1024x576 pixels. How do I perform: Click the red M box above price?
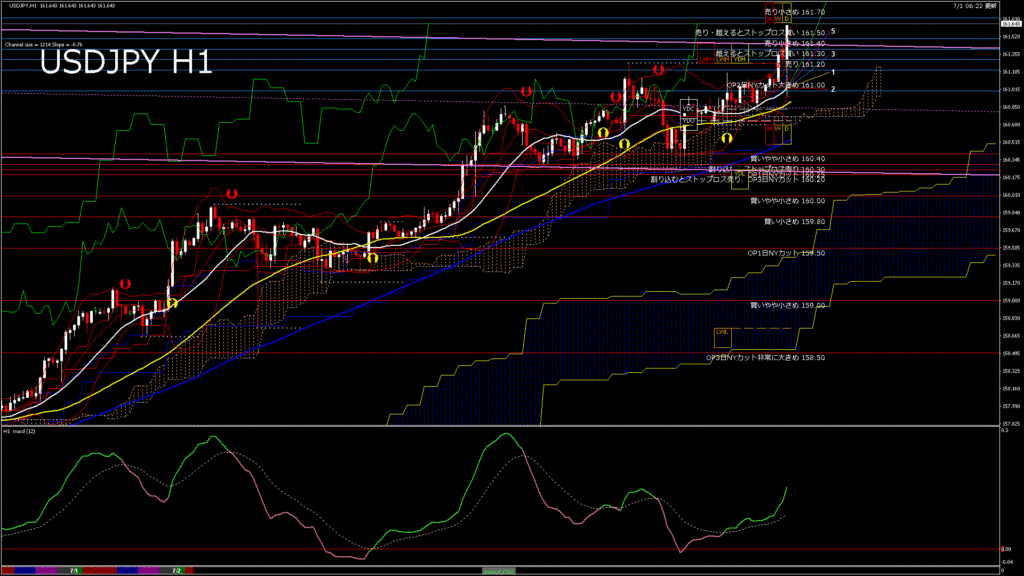click(x=769, y=18)
